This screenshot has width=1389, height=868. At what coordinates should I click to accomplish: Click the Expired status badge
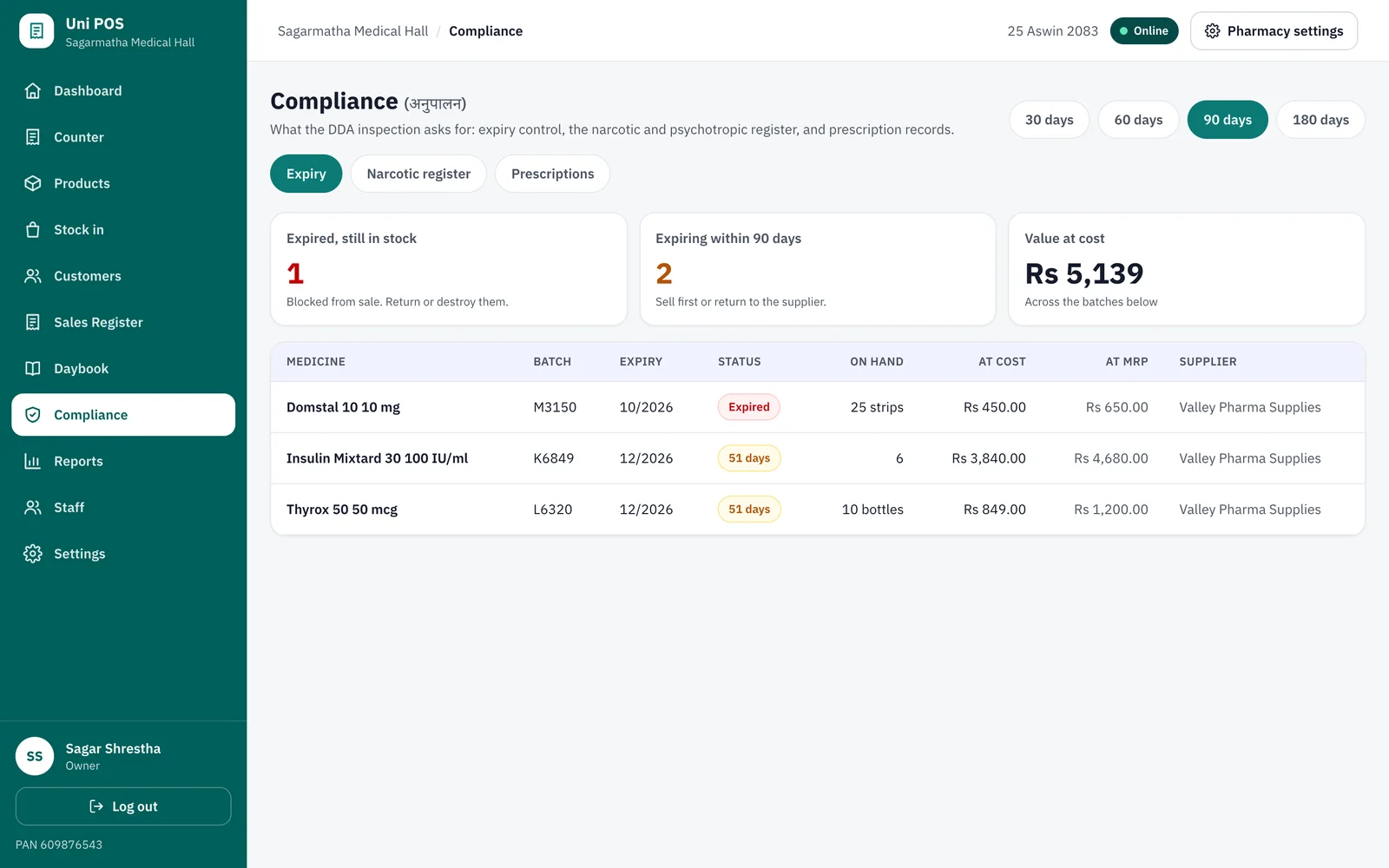pyautogui.click(x=749, y=407)
